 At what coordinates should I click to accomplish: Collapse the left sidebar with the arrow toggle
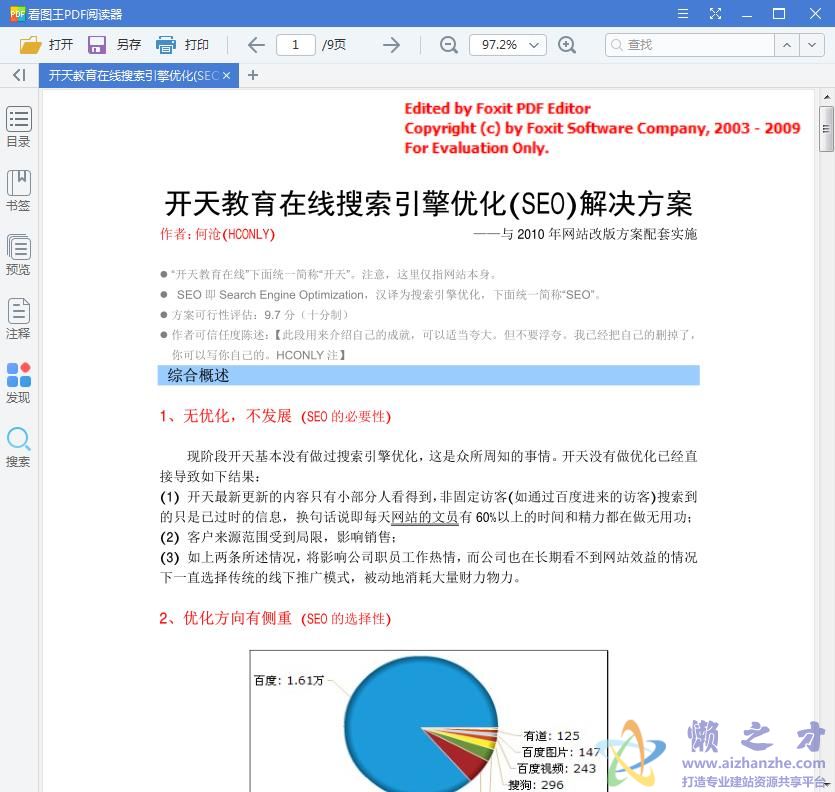pos(18,75)
